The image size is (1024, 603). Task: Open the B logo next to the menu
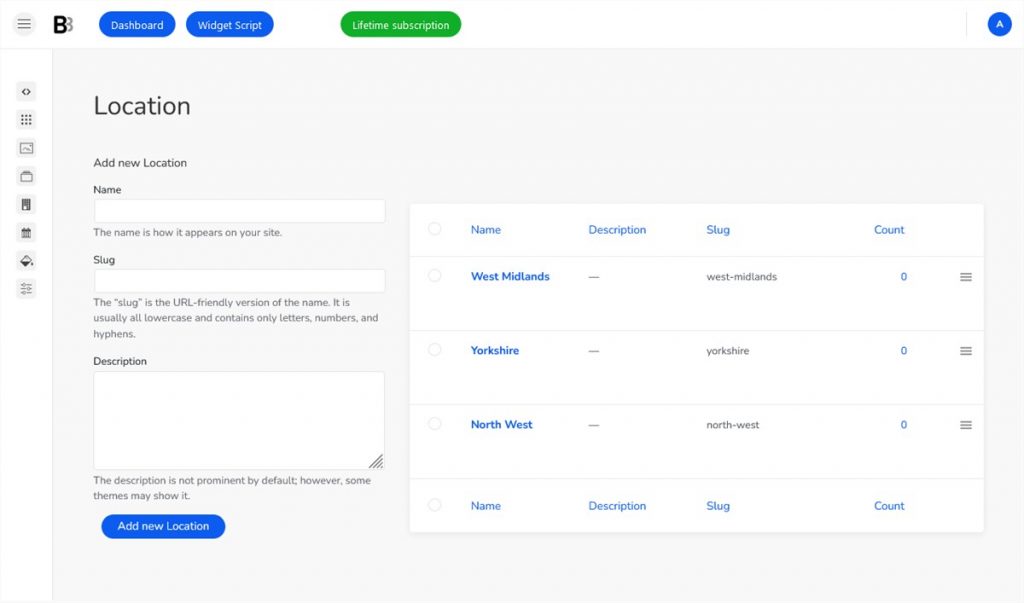tap(61, 23)
